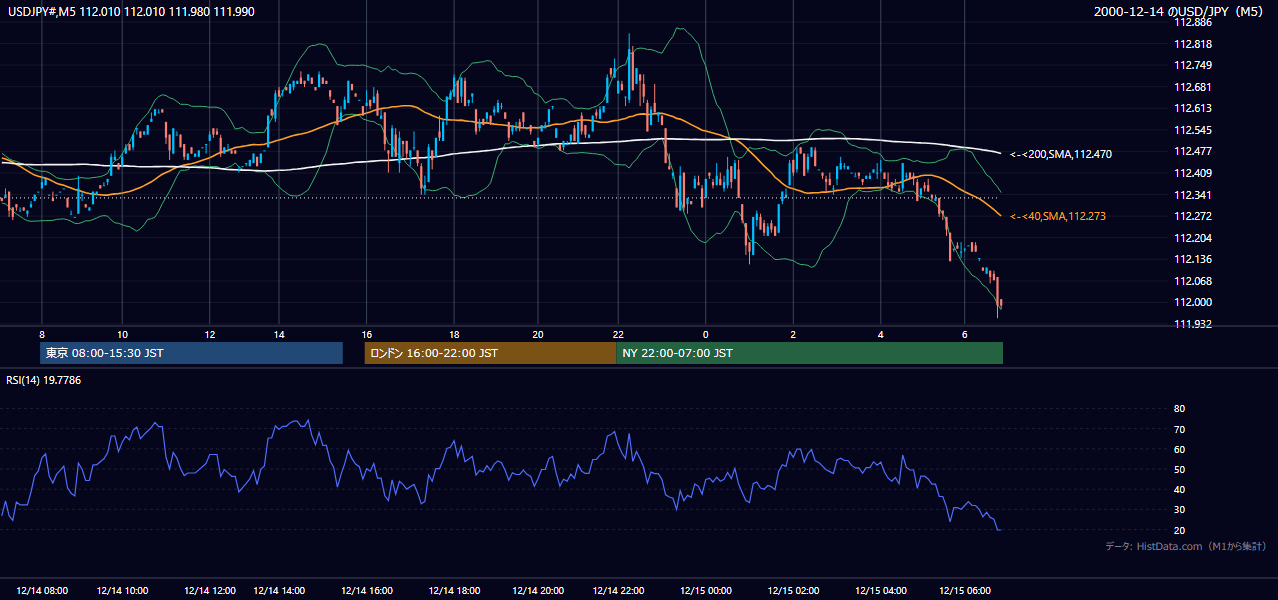Click the 12/15 04:00 time label
1278x600 pixels.
click(880, 590)
